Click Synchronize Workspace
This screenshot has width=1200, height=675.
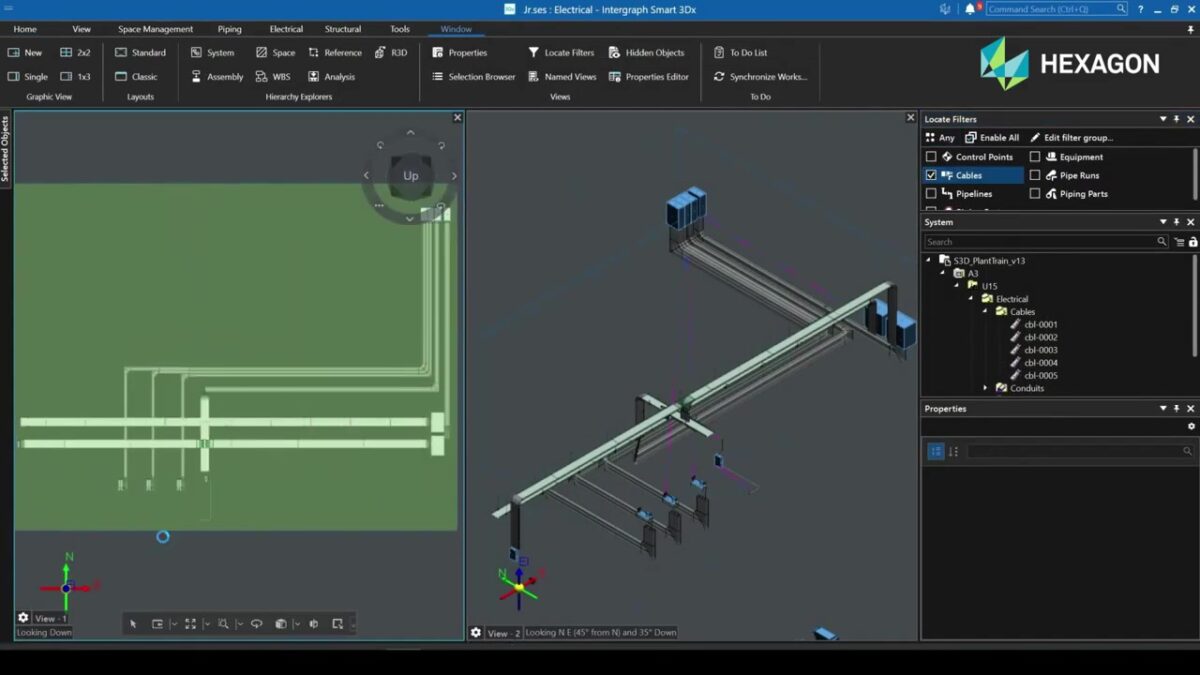760,76
